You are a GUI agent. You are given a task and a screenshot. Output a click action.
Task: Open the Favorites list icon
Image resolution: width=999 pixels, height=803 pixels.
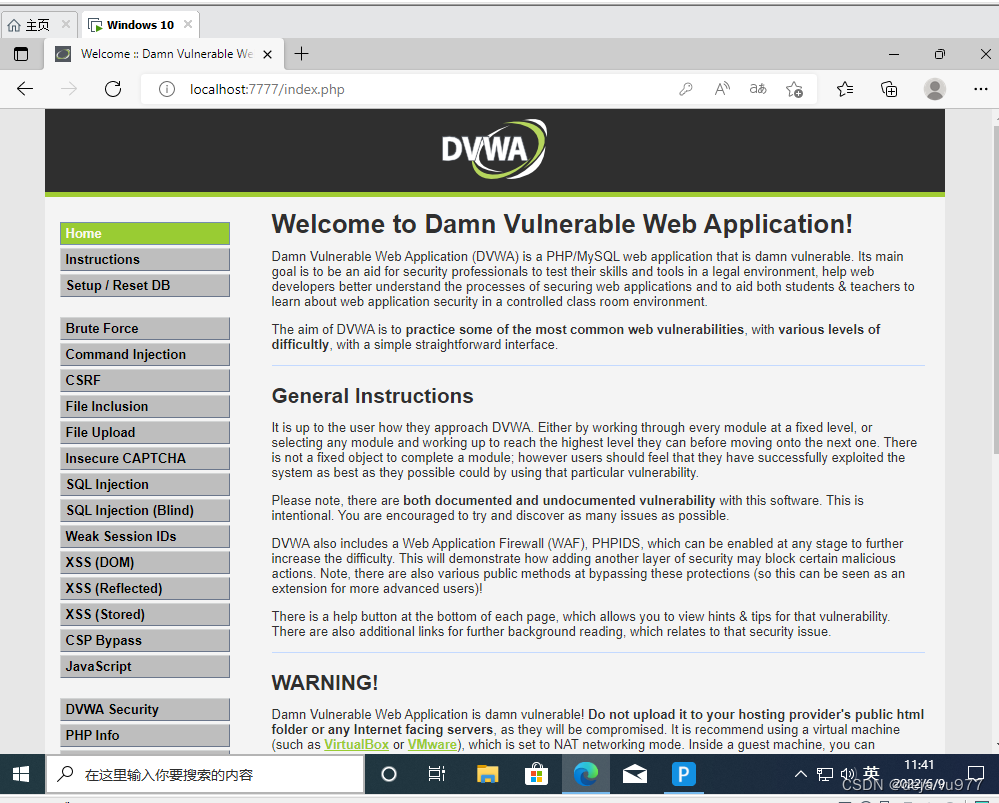coord(845,89)
